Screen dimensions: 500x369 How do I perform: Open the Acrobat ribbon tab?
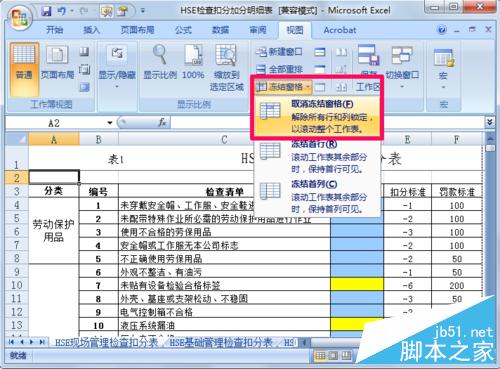[340, 30]
